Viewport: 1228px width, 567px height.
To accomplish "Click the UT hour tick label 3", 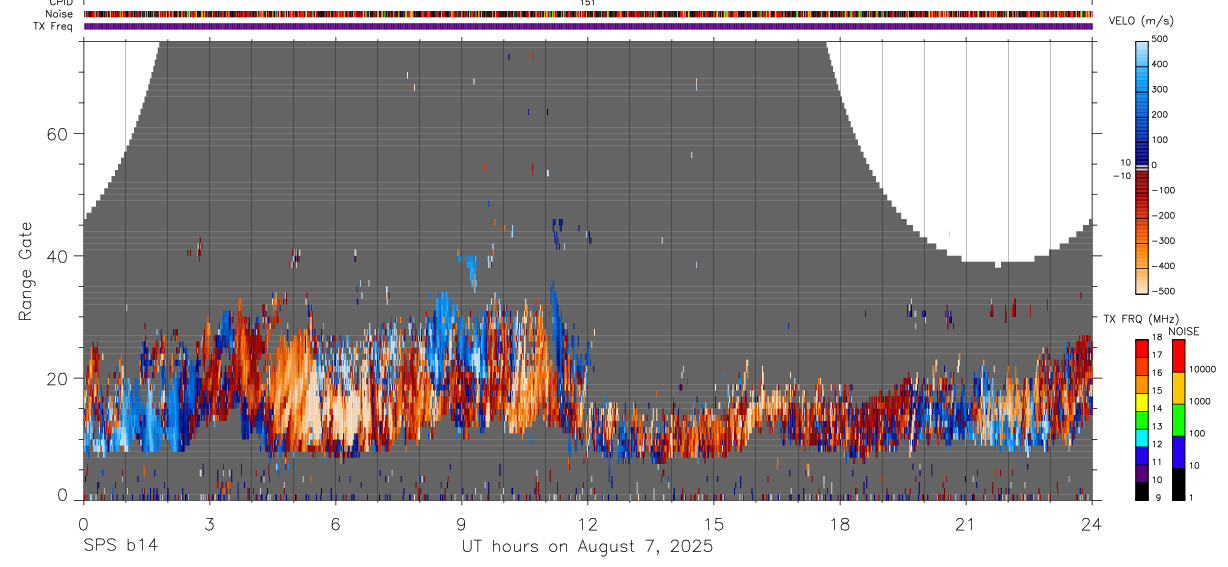I will 209,524.
